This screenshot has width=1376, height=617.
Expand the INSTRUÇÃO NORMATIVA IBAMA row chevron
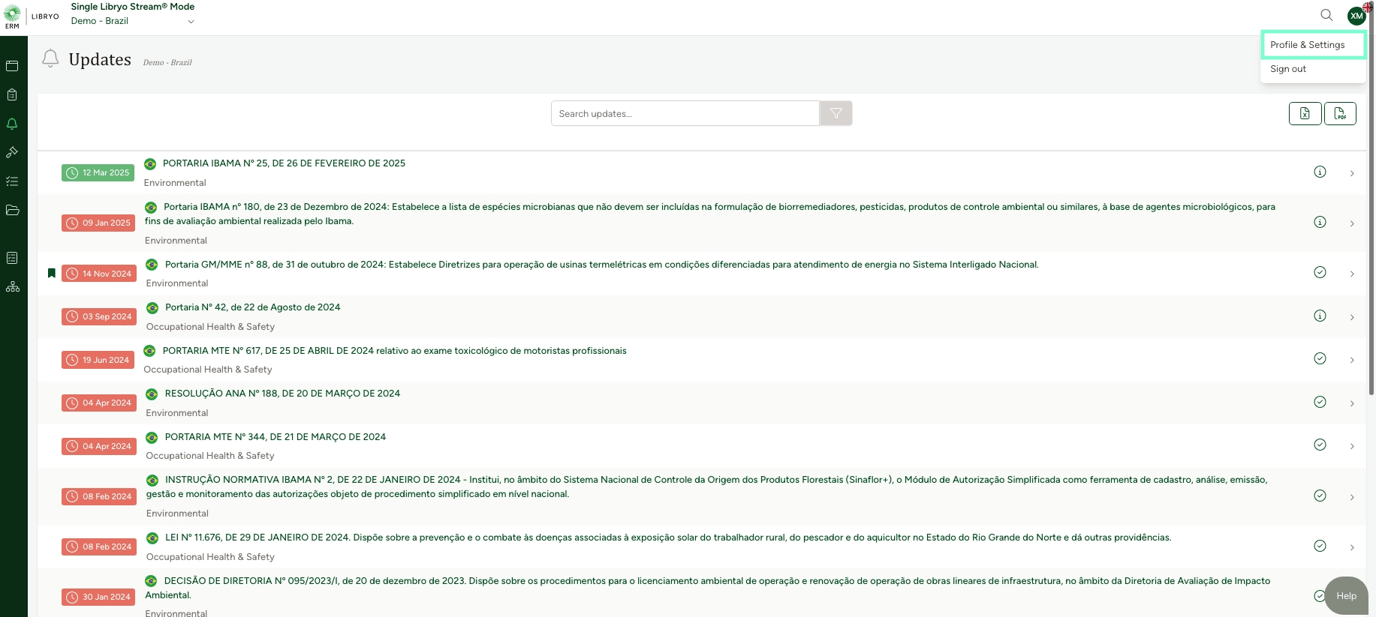tap(1352, 497)
